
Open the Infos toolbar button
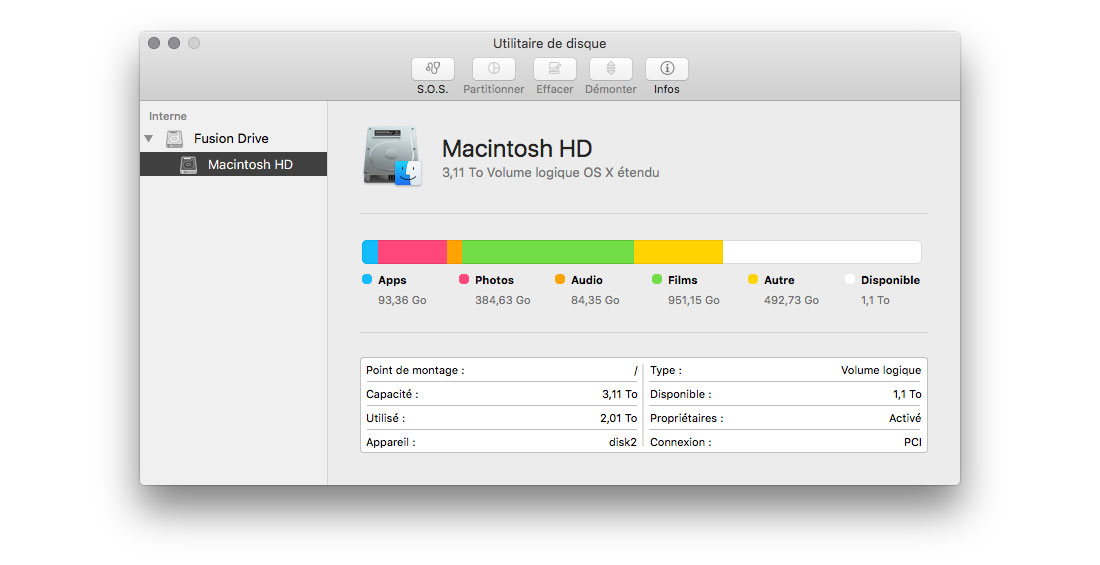[666, 69]
